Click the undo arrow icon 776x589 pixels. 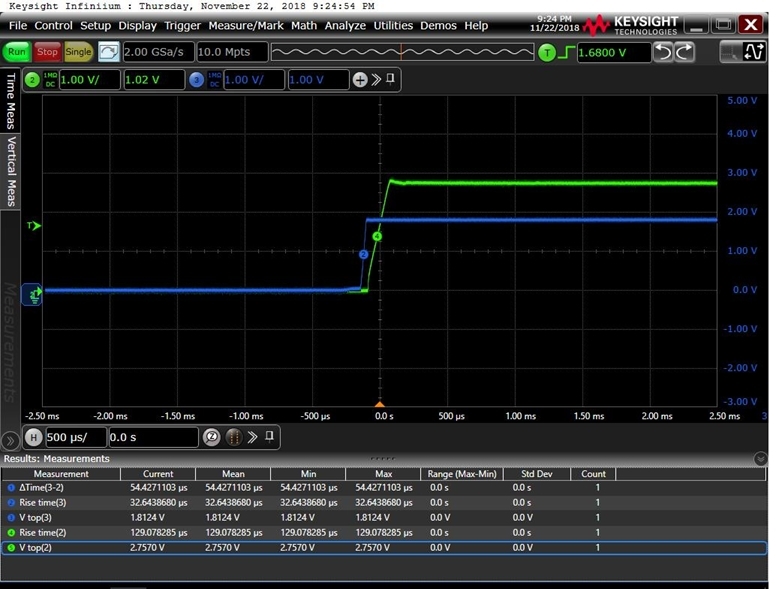(663, 52)
